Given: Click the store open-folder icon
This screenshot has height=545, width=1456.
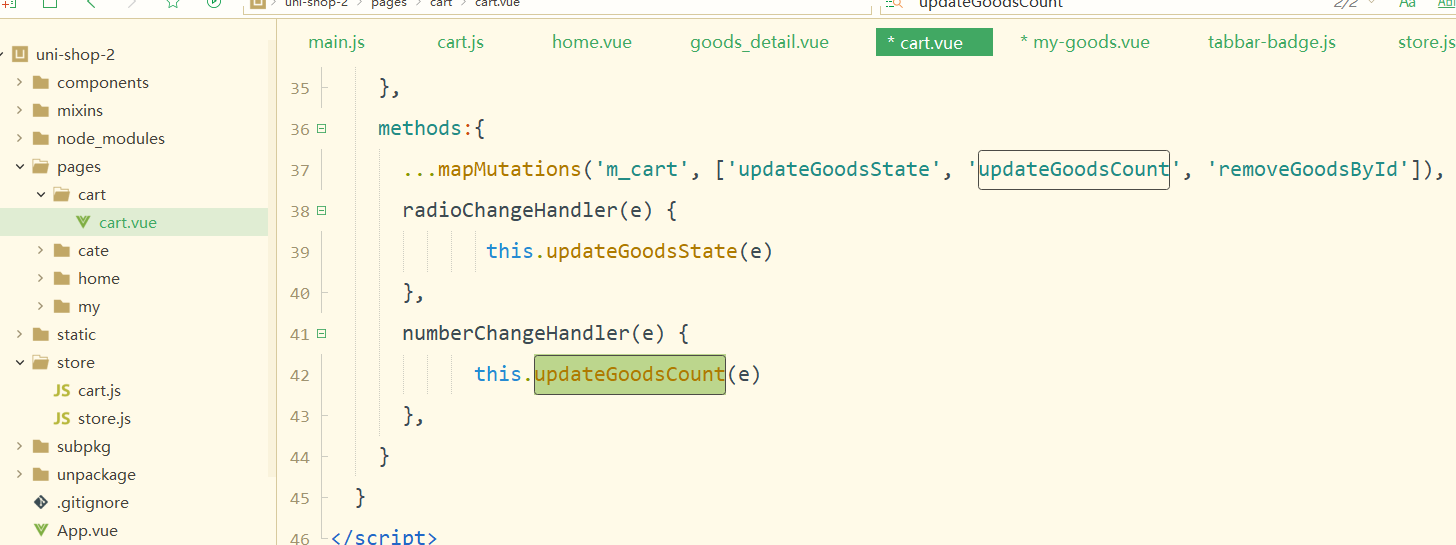Looking at the screenshot, I should (x=40, y=363).
